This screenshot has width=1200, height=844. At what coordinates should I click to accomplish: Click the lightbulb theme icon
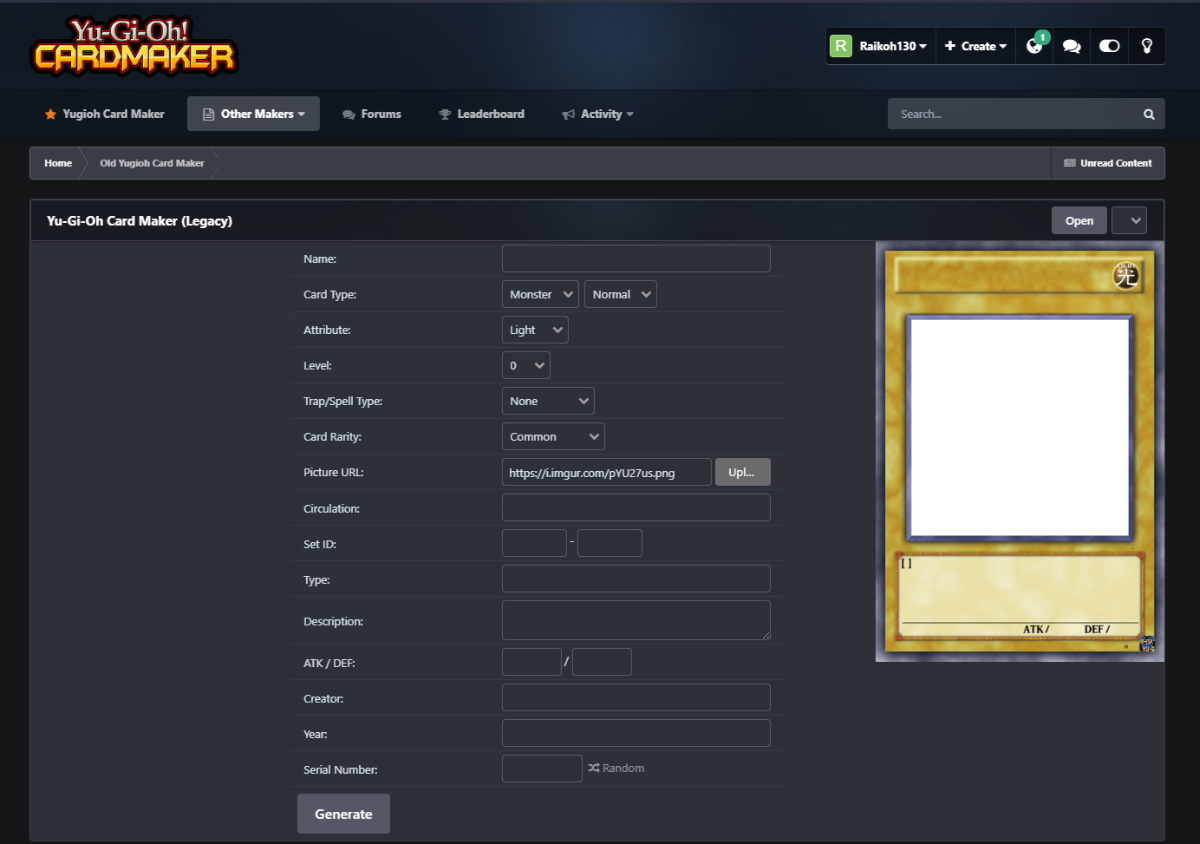1146,46
